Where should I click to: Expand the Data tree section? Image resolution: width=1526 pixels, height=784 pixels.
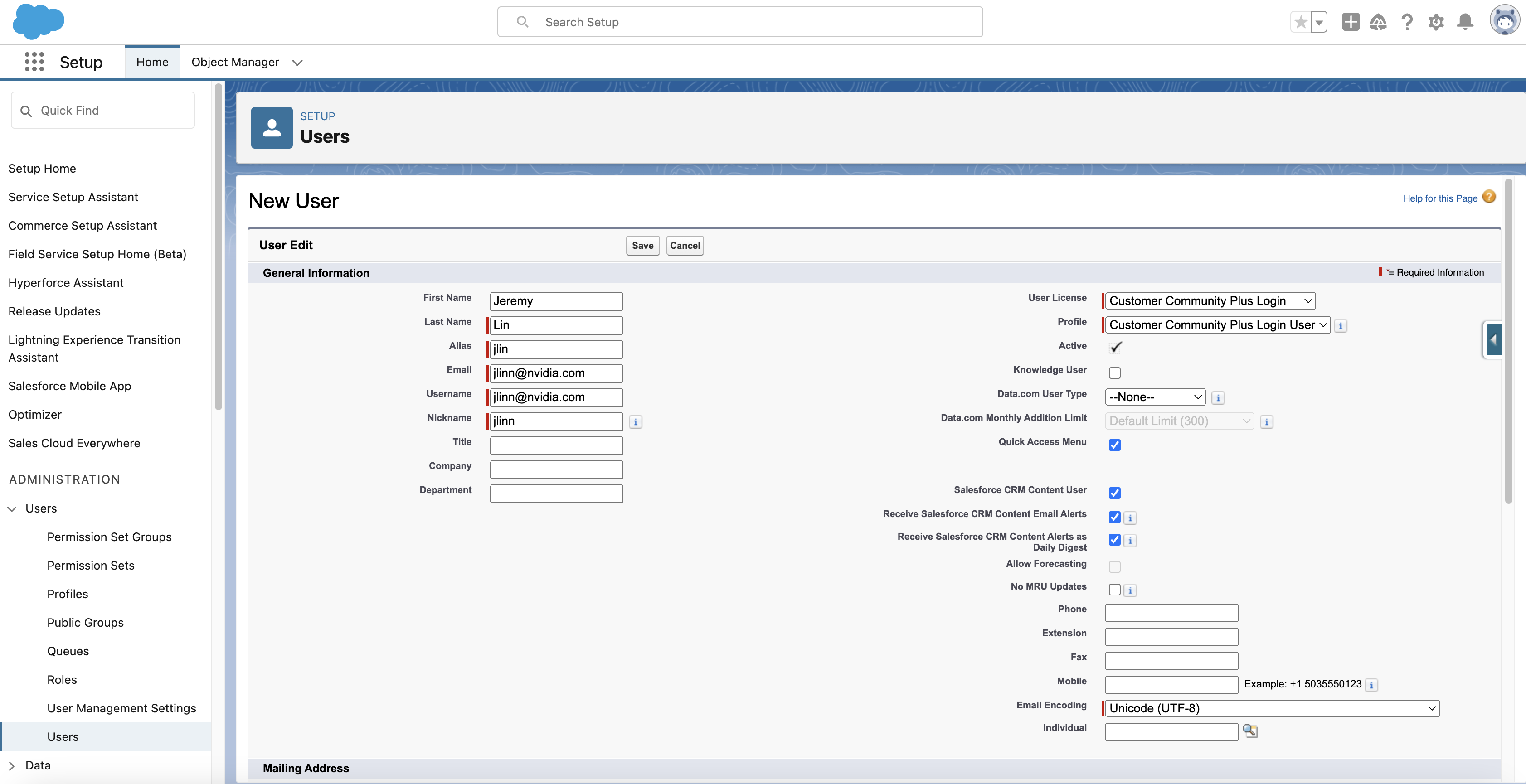click(x=12, y=765)
